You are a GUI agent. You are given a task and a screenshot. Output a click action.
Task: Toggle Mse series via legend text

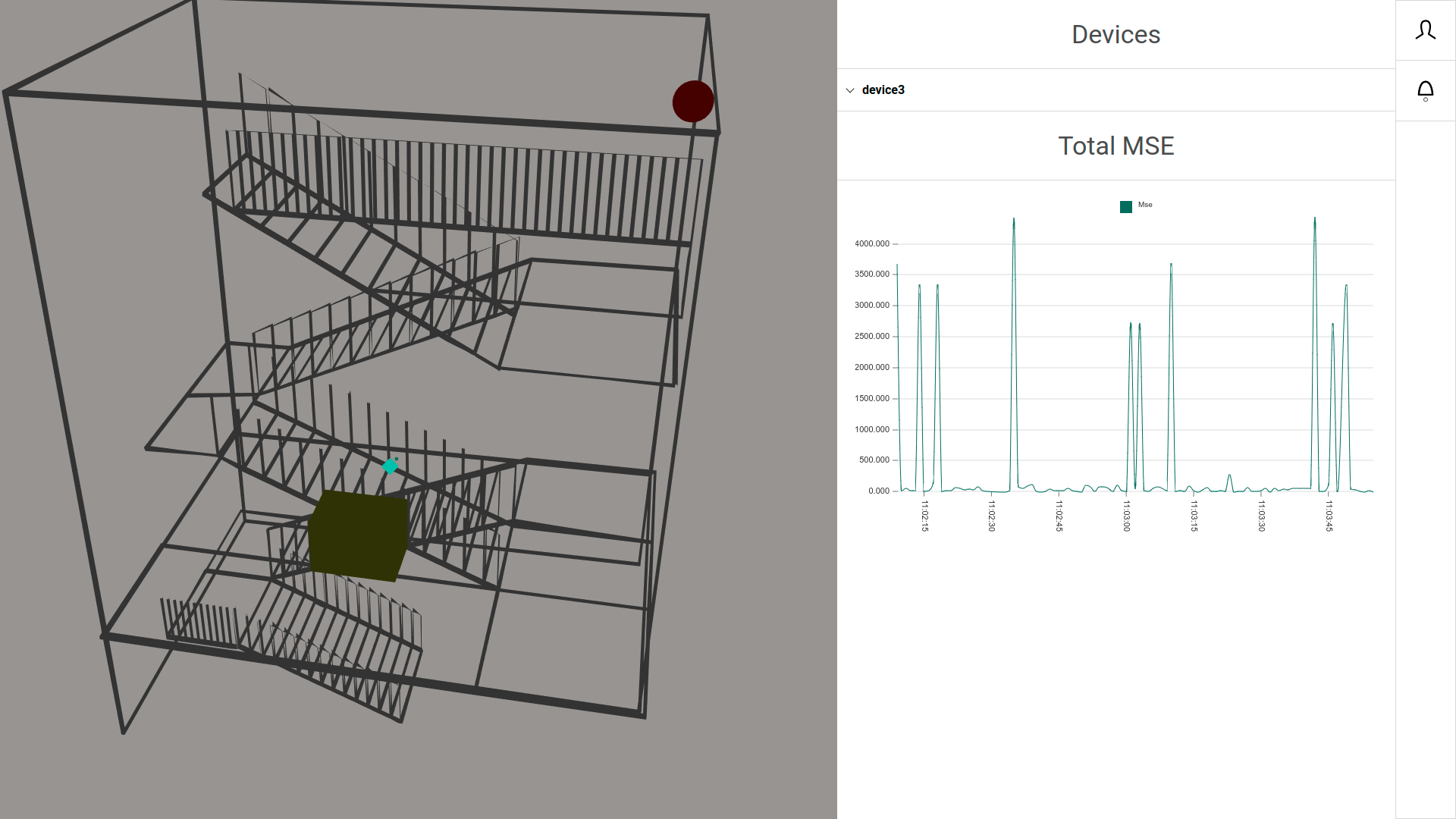(1145, 205)
